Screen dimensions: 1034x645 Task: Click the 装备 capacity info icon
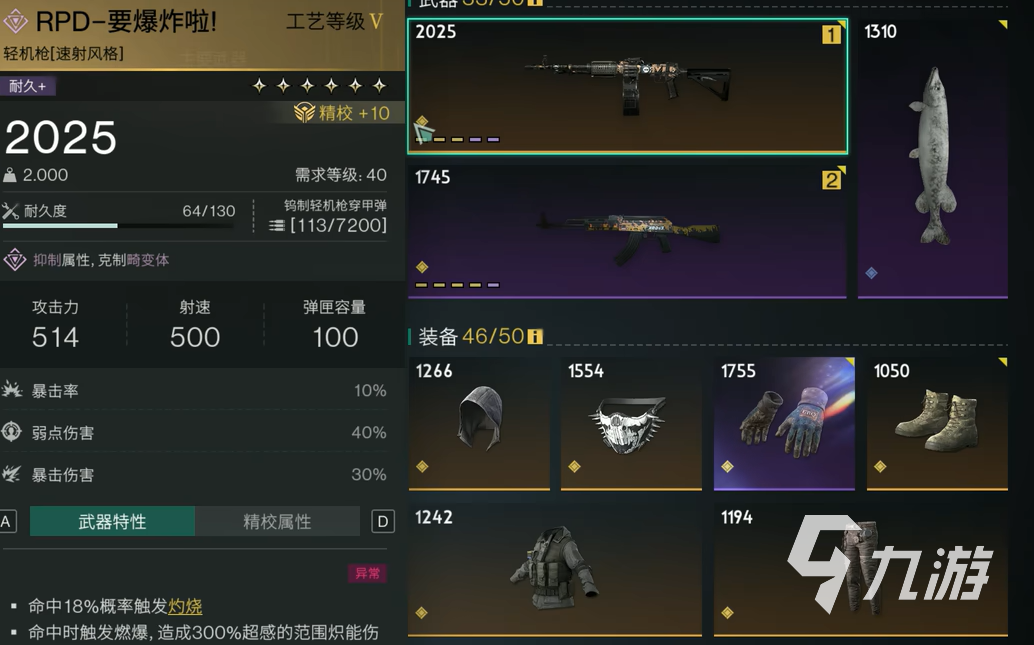coord(535,337)
